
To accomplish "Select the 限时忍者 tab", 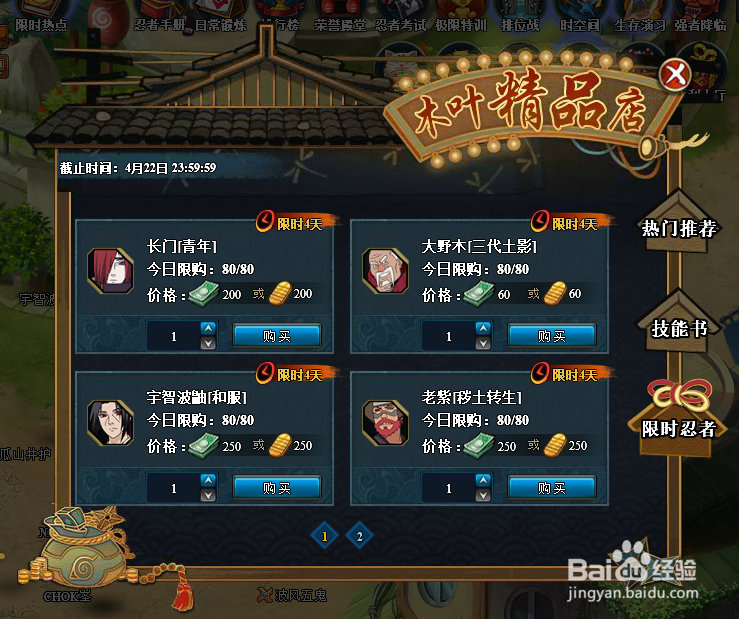I will point(679,428).
